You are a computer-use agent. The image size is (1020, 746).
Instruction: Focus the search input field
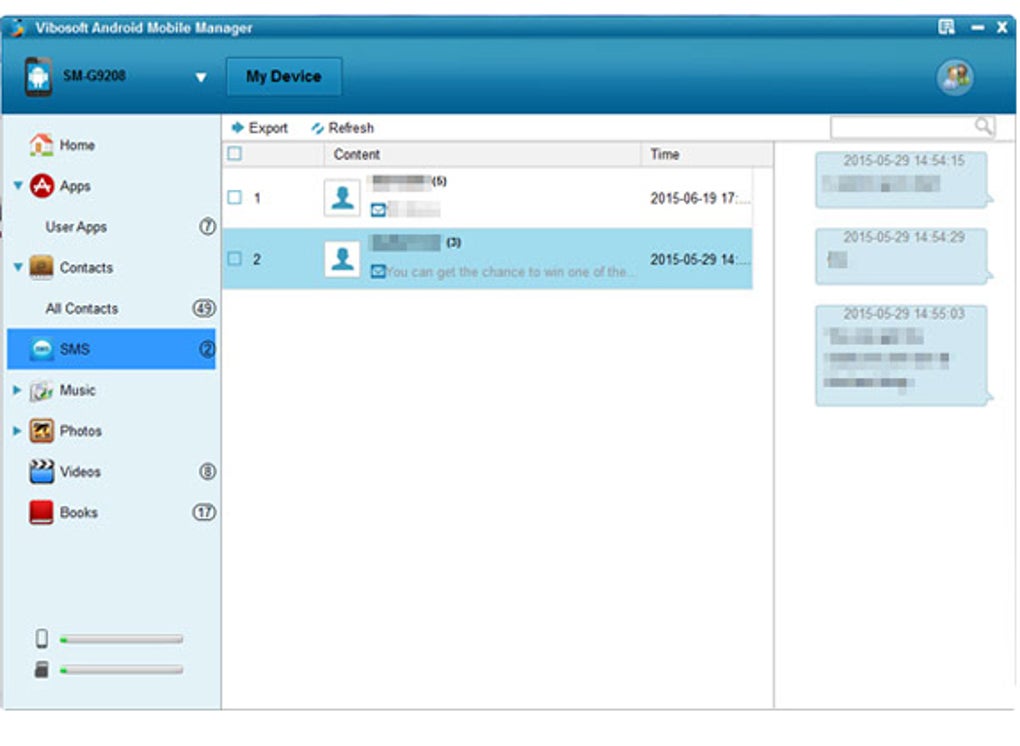pos(904,127)
